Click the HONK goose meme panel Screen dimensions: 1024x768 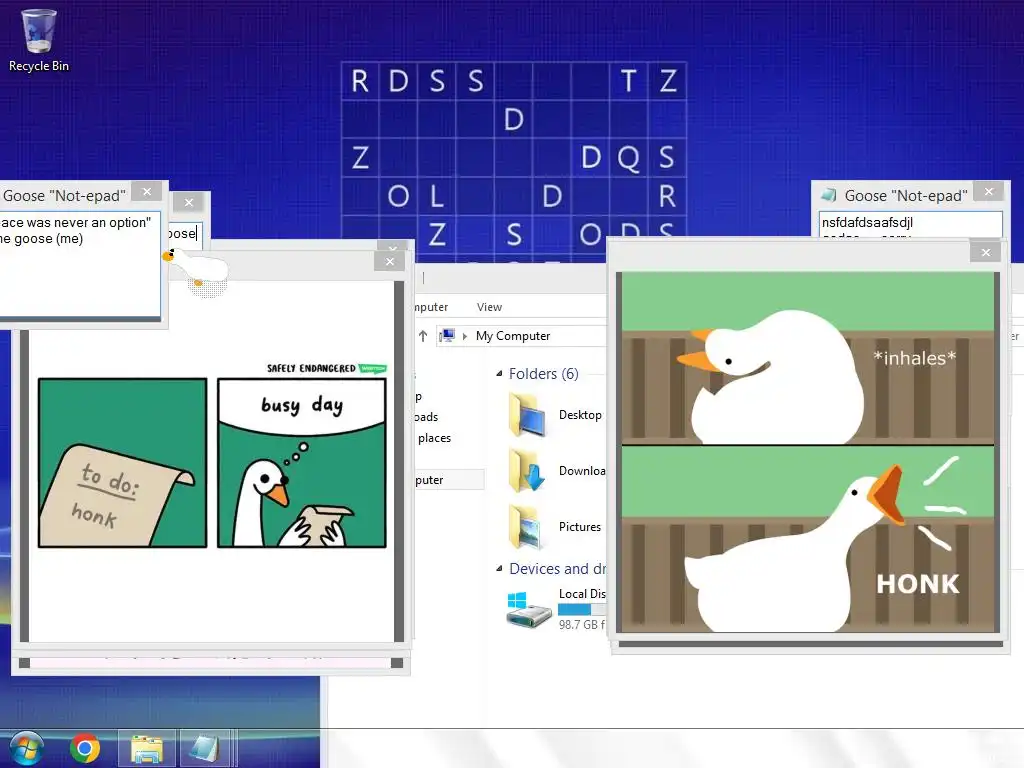coord(808,539)
